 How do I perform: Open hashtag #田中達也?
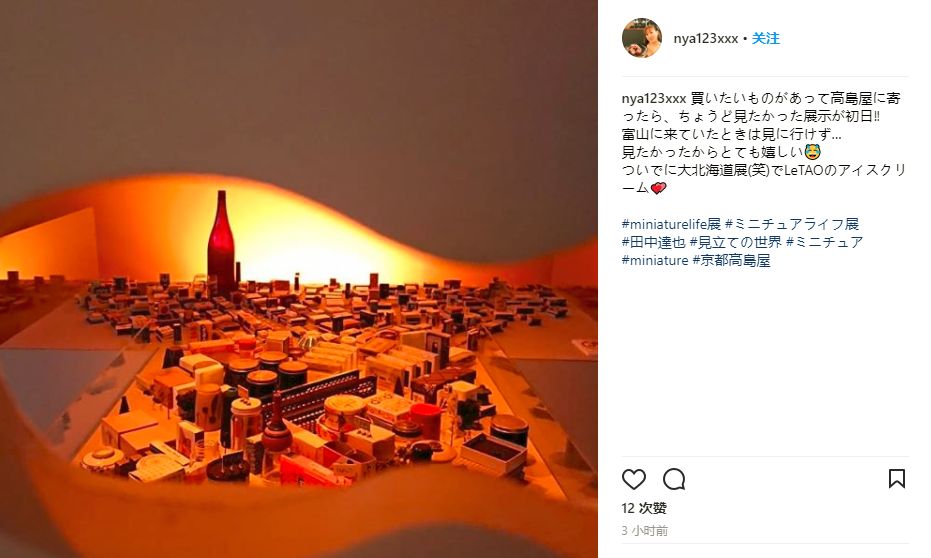tap(653, 242)
